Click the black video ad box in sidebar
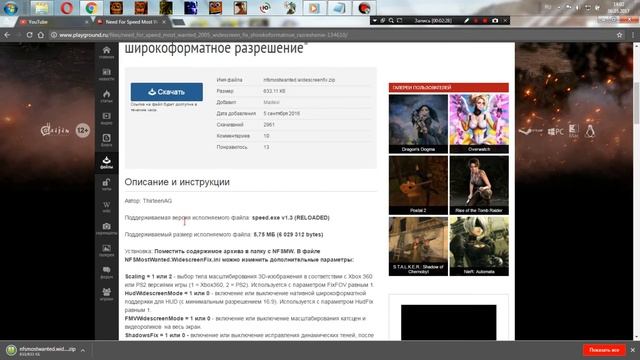640x360 pixels. pyautogui.click(x=449, y=322)
